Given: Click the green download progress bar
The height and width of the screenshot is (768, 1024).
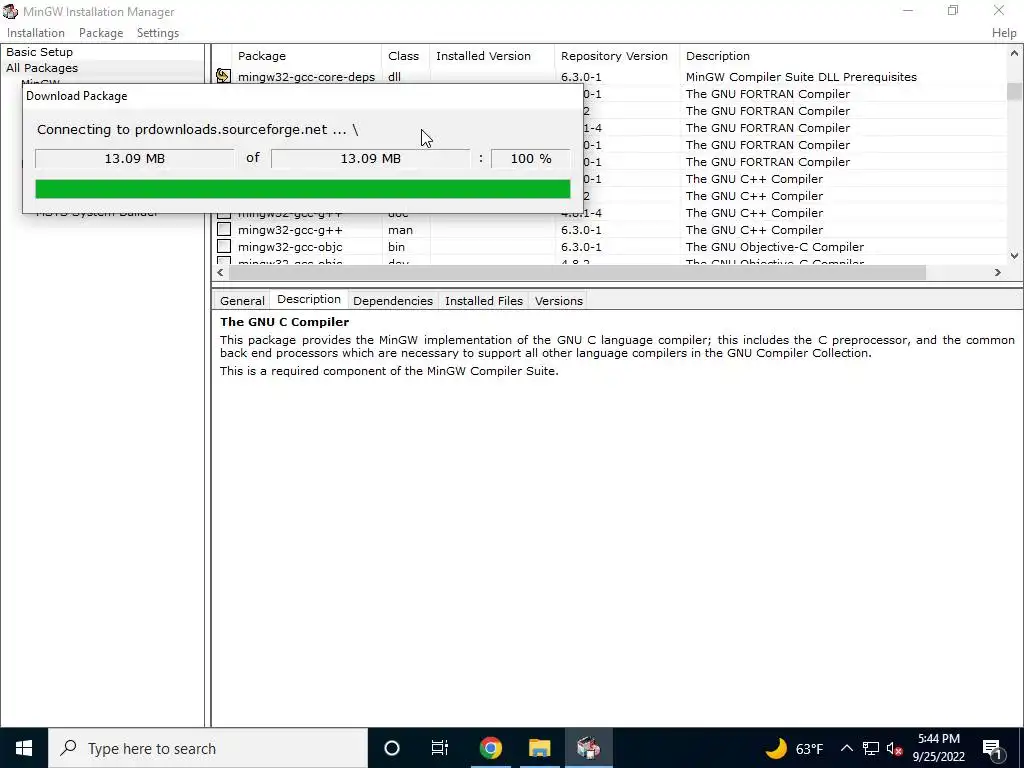Looking at the screenshot, I should point(302,189).
